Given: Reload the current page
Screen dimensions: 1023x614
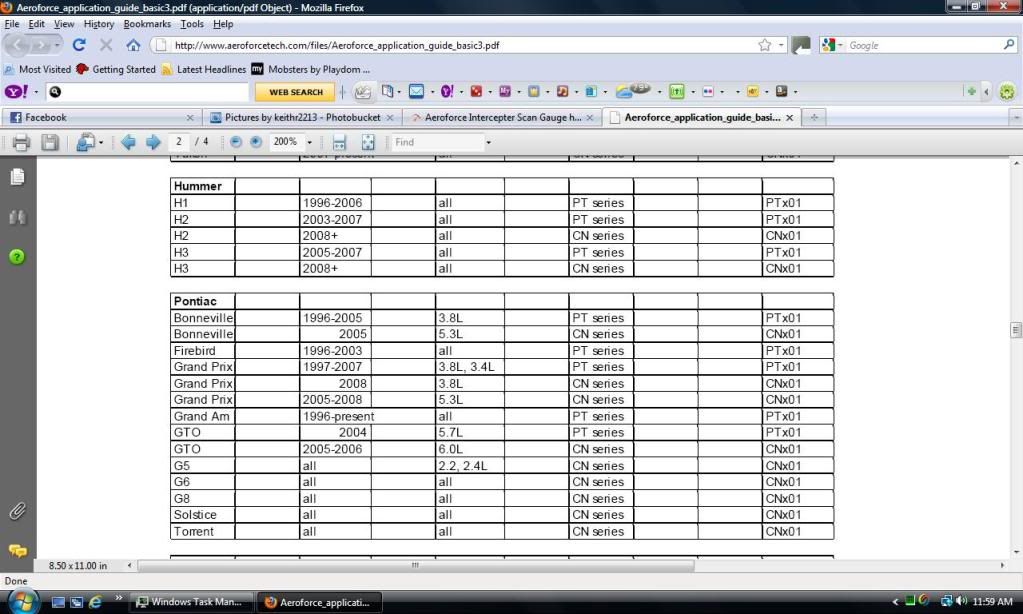Looking at the screenshot, I should point(80,45).
